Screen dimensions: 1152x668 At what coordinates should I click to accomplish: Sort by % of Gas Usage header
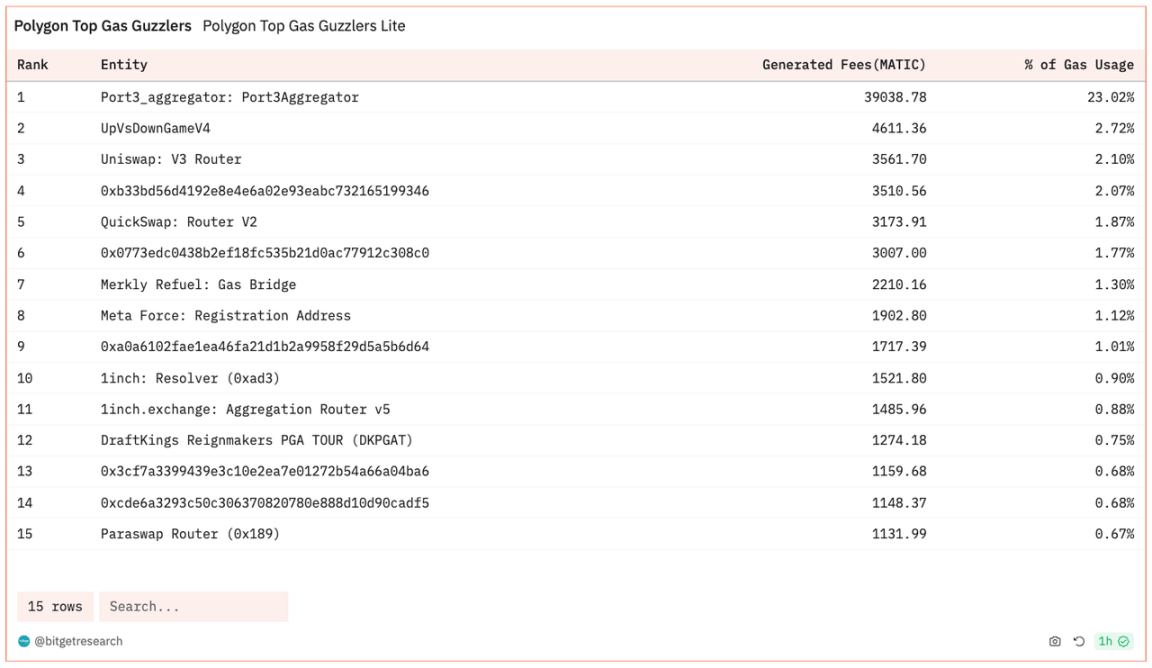tap(1078, 65)
